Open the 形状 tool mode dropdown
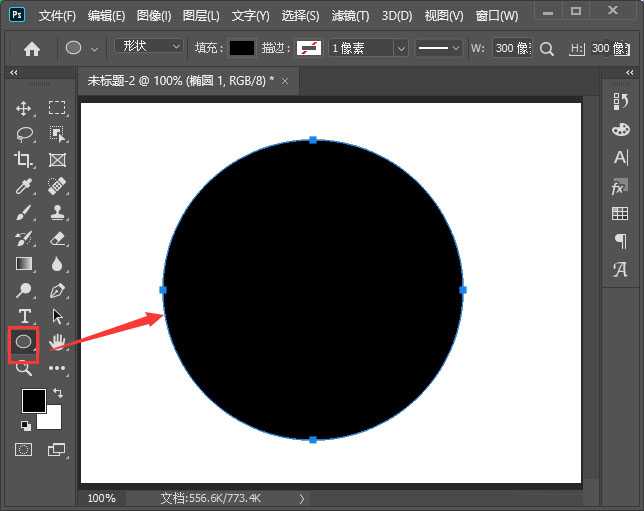 [x=148, y=47]
